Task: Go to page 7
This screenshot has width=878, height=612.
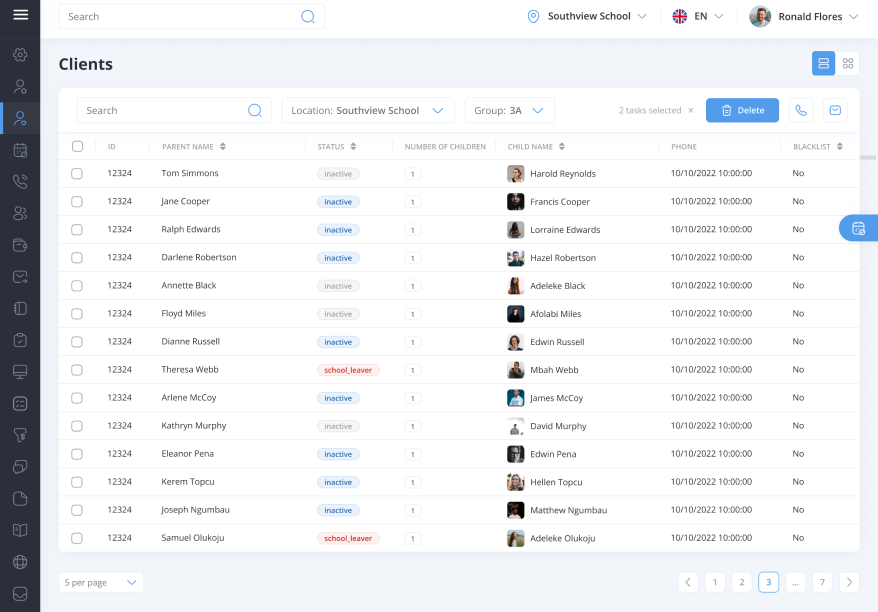Action: coord(822,582)
